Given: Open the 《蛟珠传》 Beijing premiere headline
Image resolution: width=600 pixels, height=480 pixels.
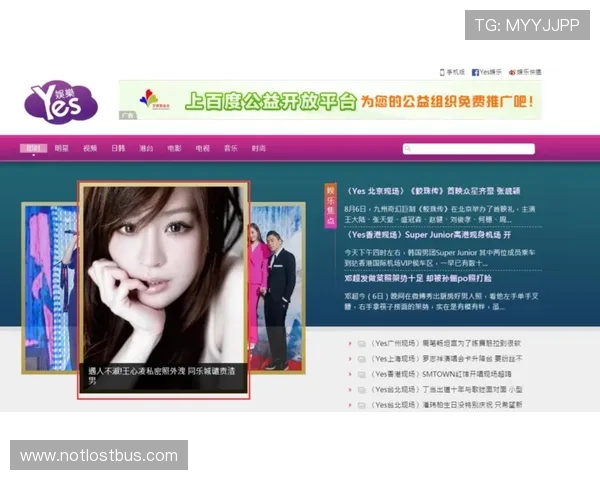Looking at the screenshot, I should (434, 191).
